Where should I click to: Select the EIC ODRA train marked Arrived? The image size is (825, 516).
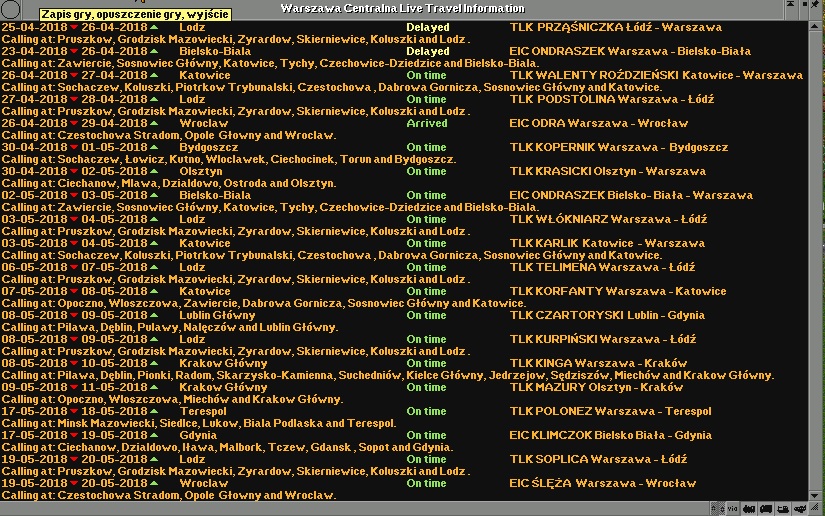[x=598, y=123]
